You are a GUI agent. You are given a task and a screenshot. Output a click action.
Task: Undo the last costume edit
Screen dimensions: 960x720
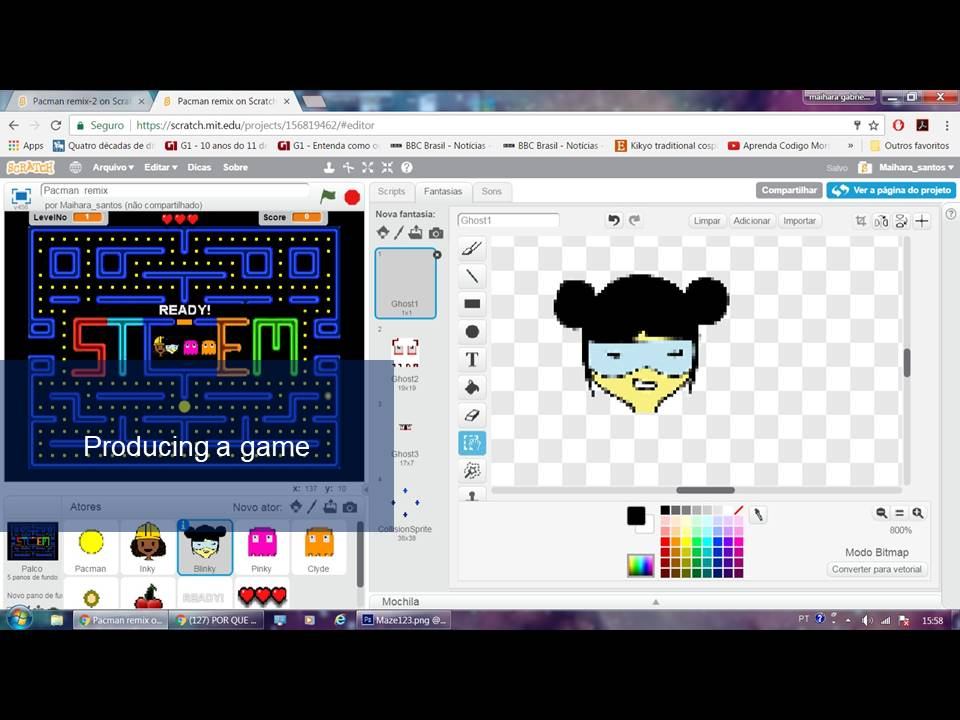pyautogui.click(x=614, y=220)
